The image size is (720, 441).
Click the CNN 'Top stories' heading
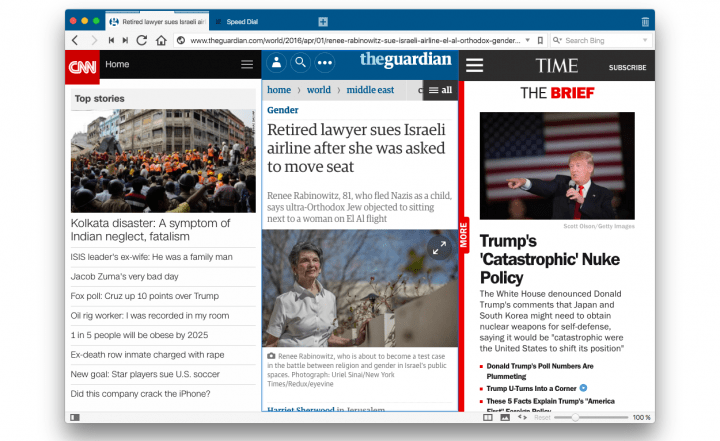(x=100, y=99)
